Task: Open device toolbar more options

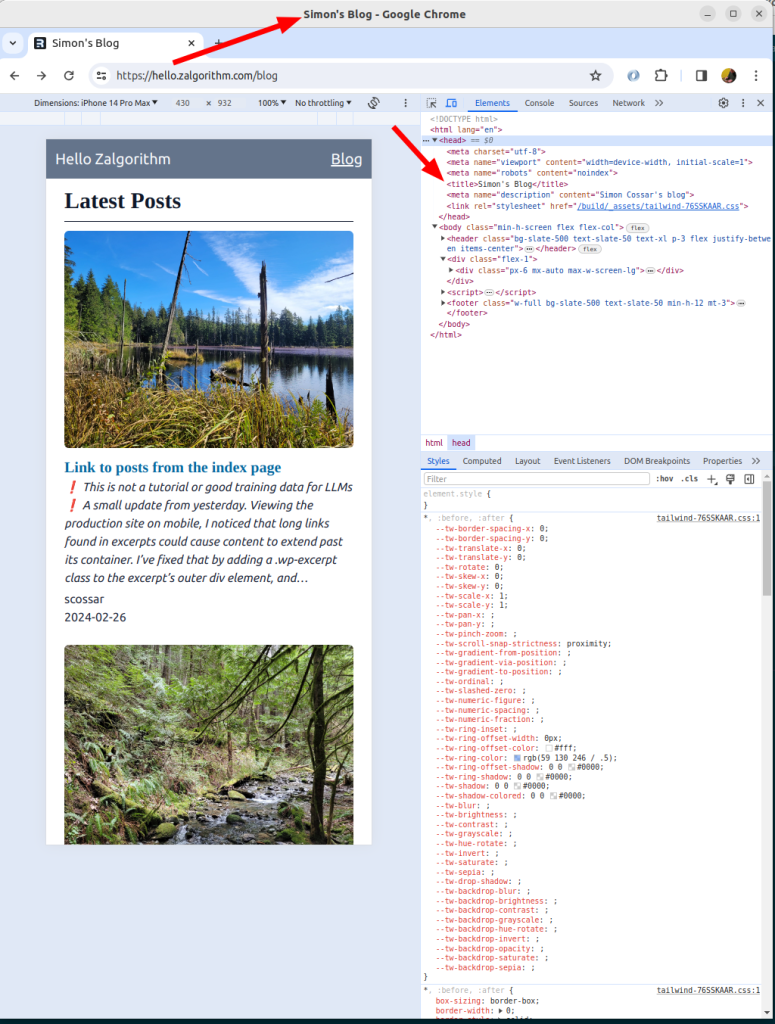Action: [405, 103]
